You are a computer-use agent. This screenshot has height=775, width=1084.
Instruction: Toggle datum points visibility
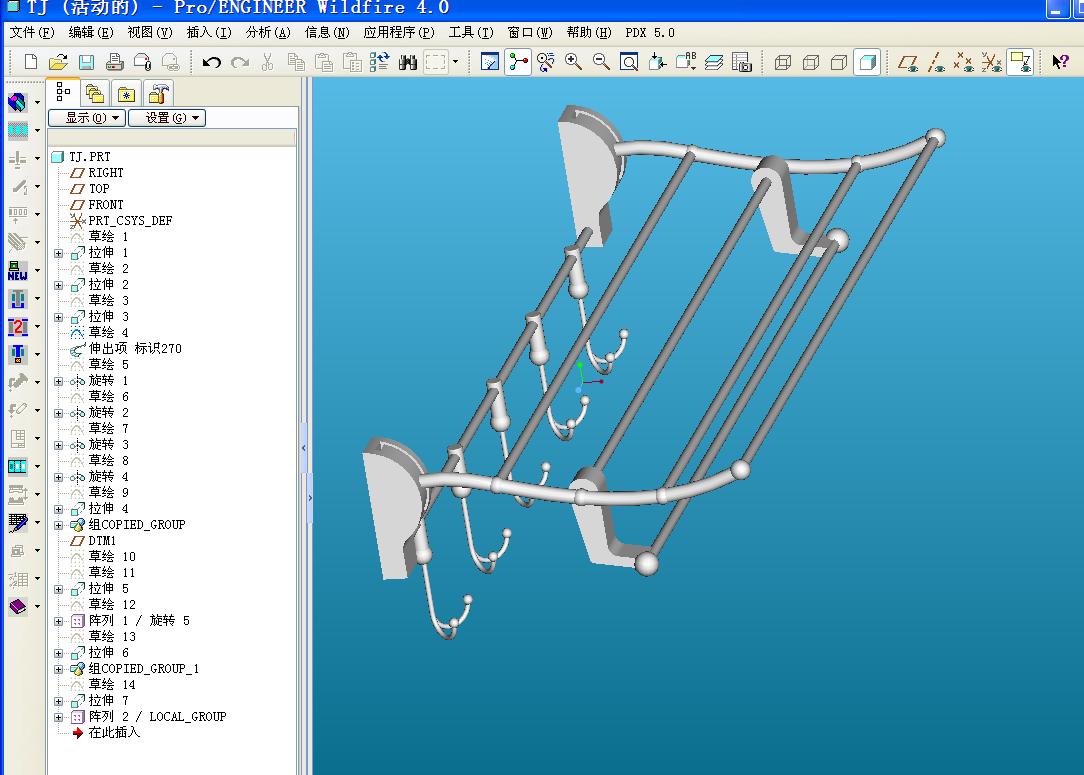pos(964,62)
